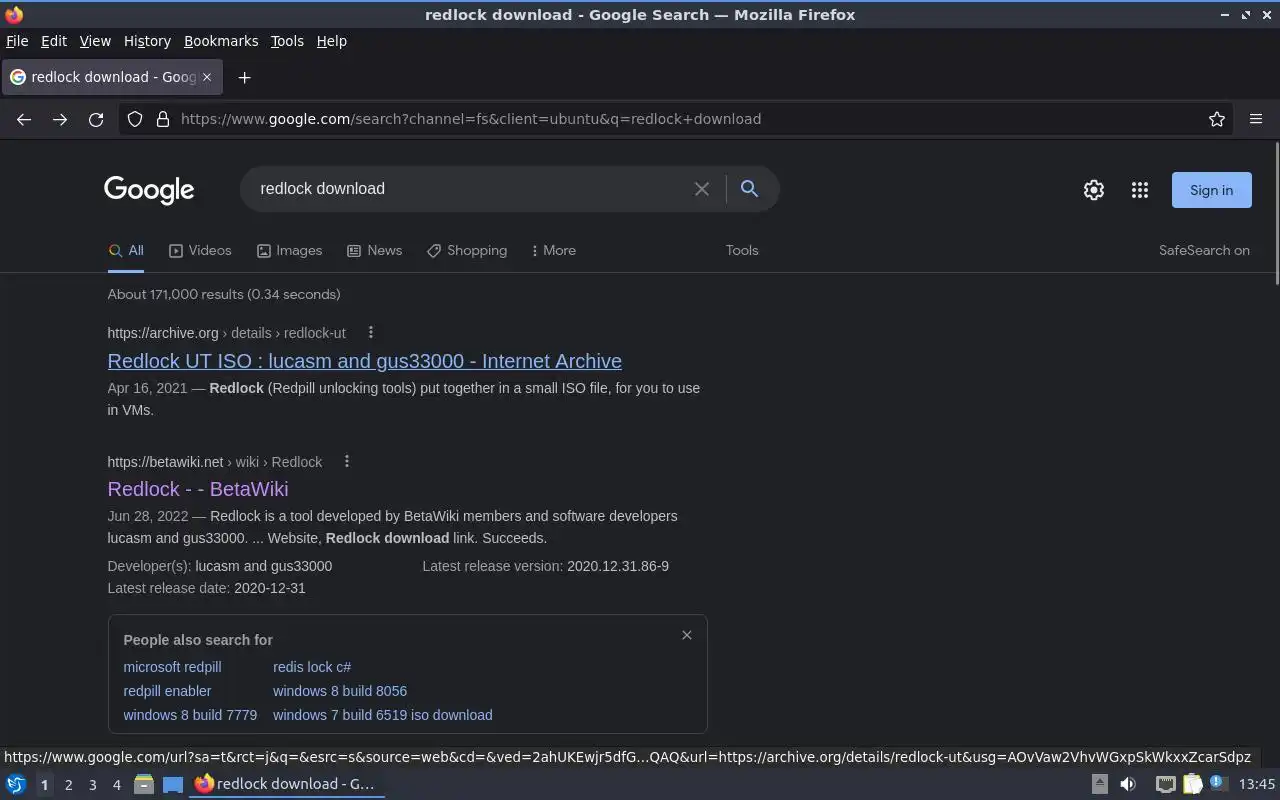Click the page vertical scrollbar
The width and height of the screenshot is (1280, 800).
[1276, 213]
